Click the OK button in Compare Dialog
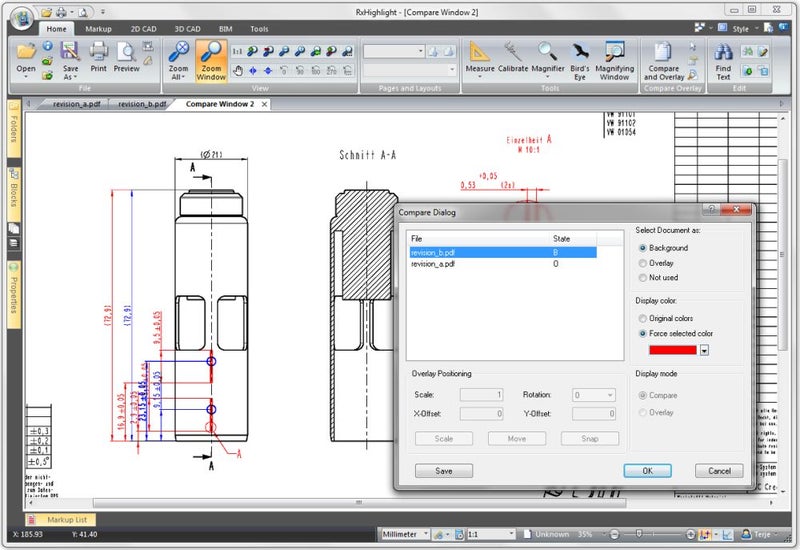 [647, 471]
